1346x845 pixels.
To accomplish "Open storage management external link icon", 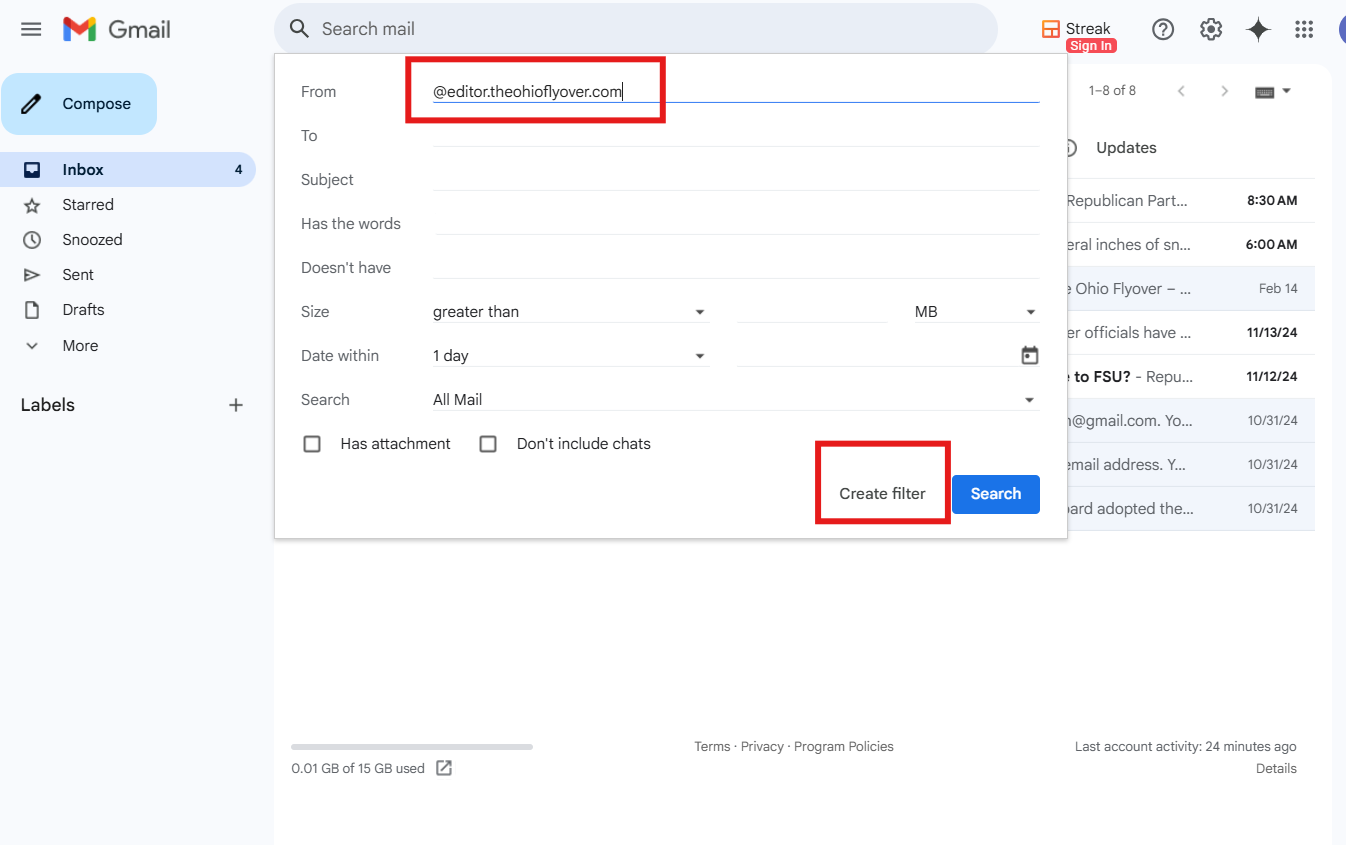I will (x=444, y=768).
